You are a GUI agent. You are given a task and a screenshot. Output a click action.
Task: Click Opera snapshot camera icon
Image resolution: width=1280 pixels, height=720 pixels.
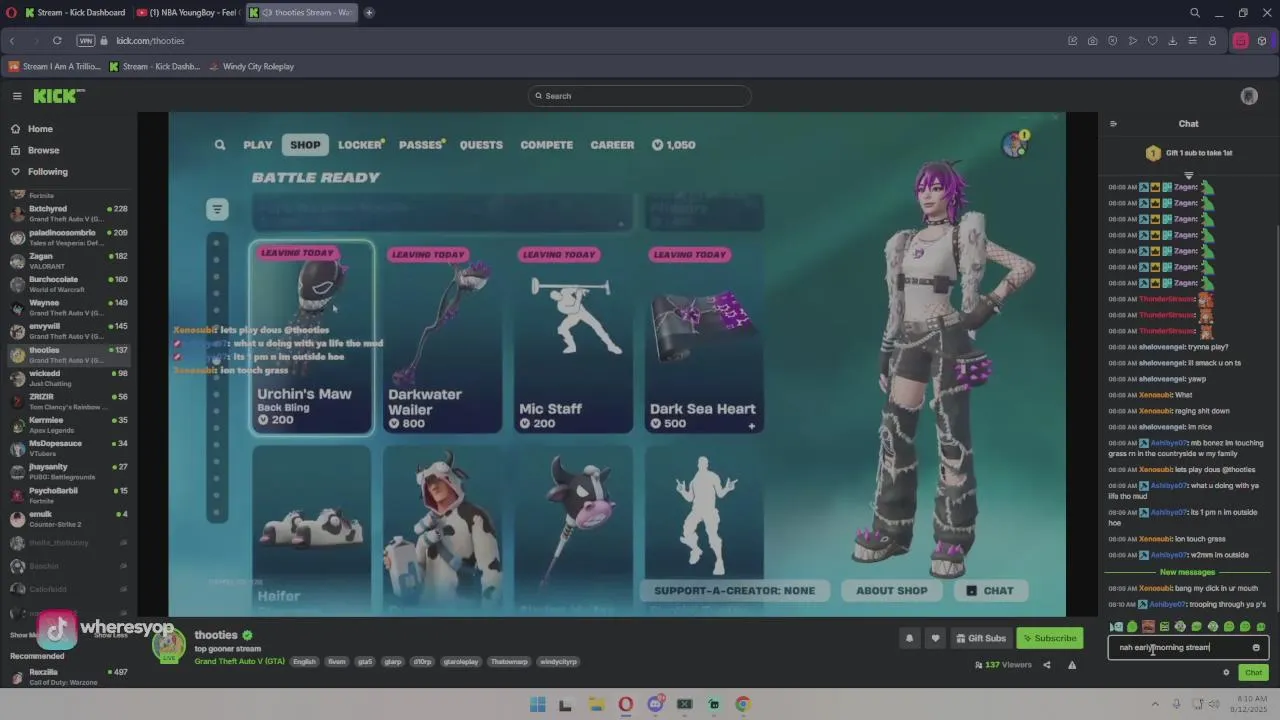click(x=1092, y=41)
